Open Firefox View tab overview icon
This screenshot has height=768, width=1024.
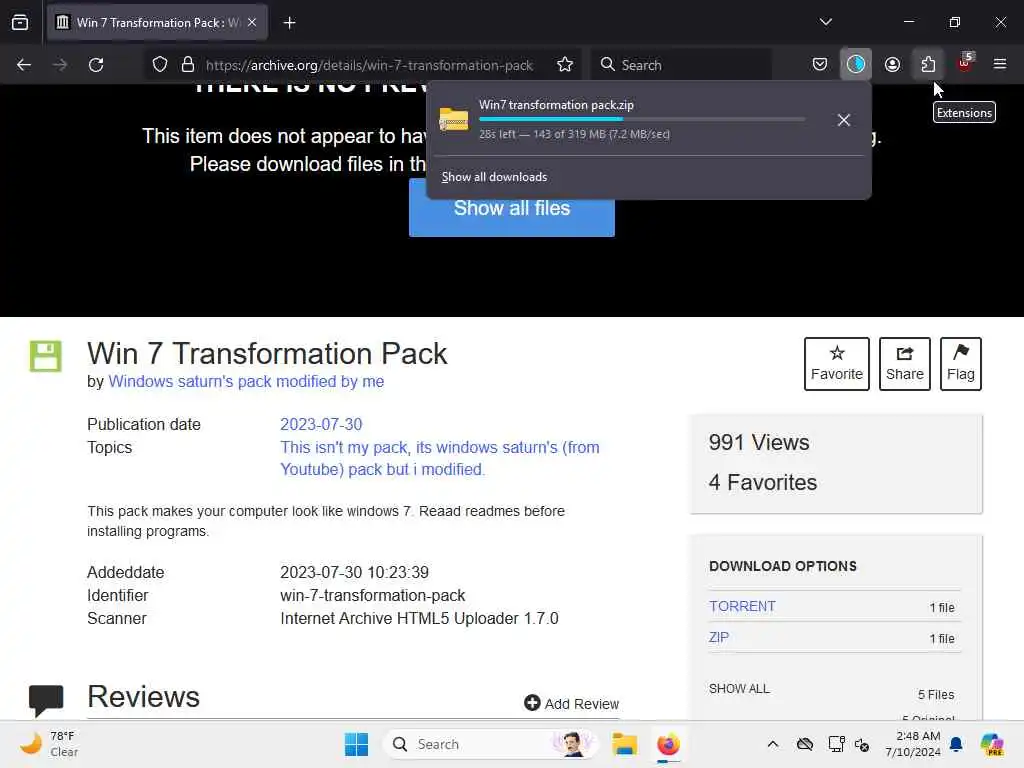click(20, 23)
